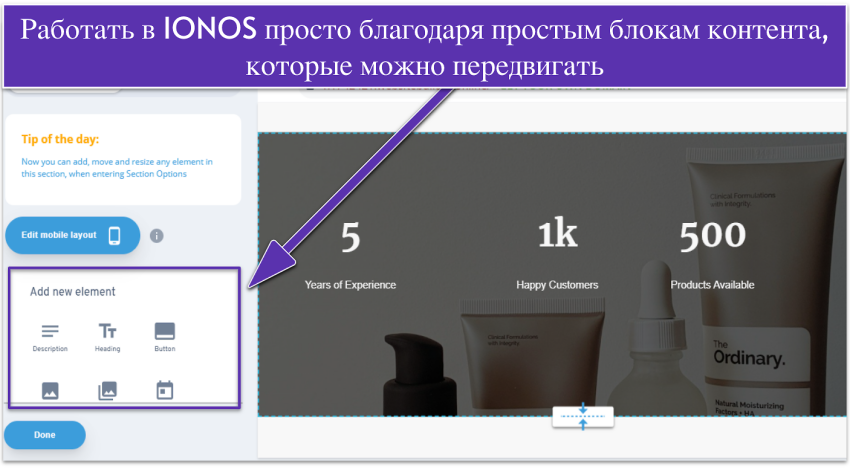Click the Add new element title
The width and height of the screenshot is (850, 469).
pos(73,292)
